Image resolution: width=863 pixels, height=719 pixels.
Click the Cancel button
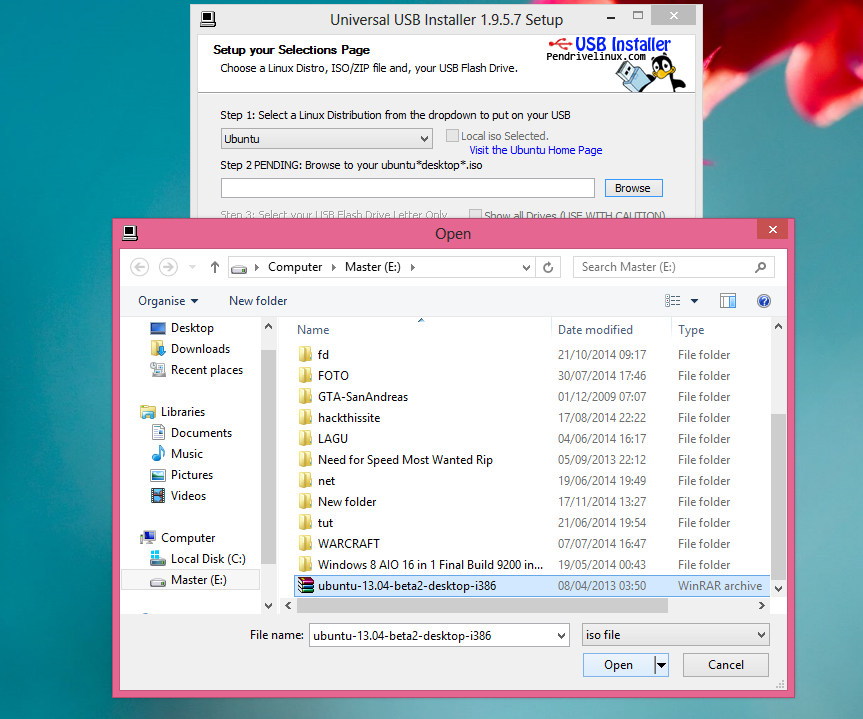pyautogui.click(x=725, y=665)
